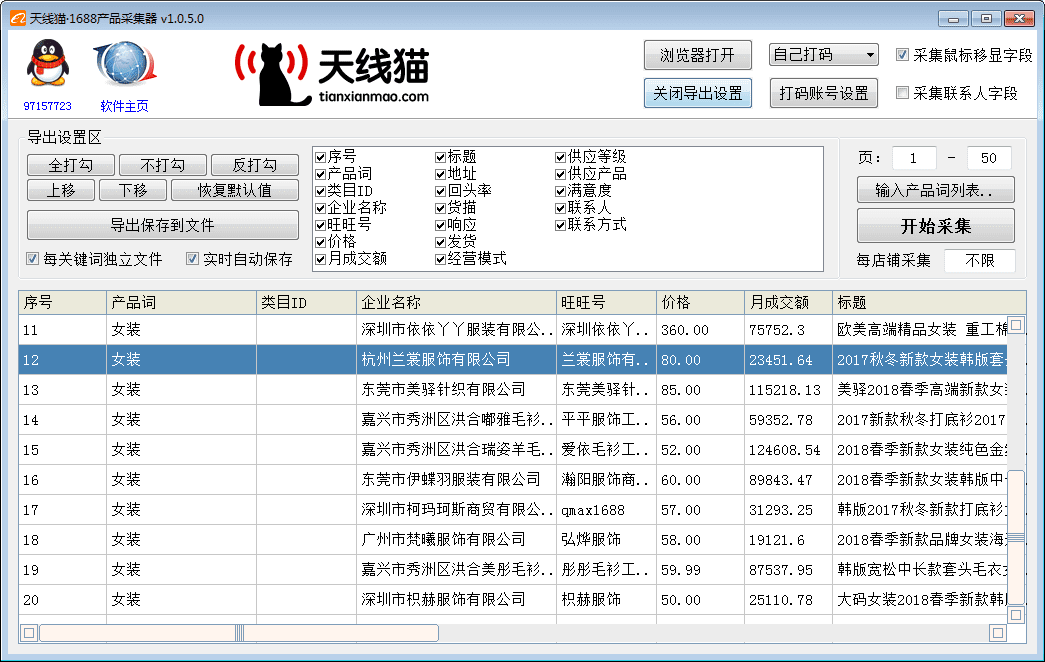
Task: Click the 序号 column header
Action: coord(63,303)
